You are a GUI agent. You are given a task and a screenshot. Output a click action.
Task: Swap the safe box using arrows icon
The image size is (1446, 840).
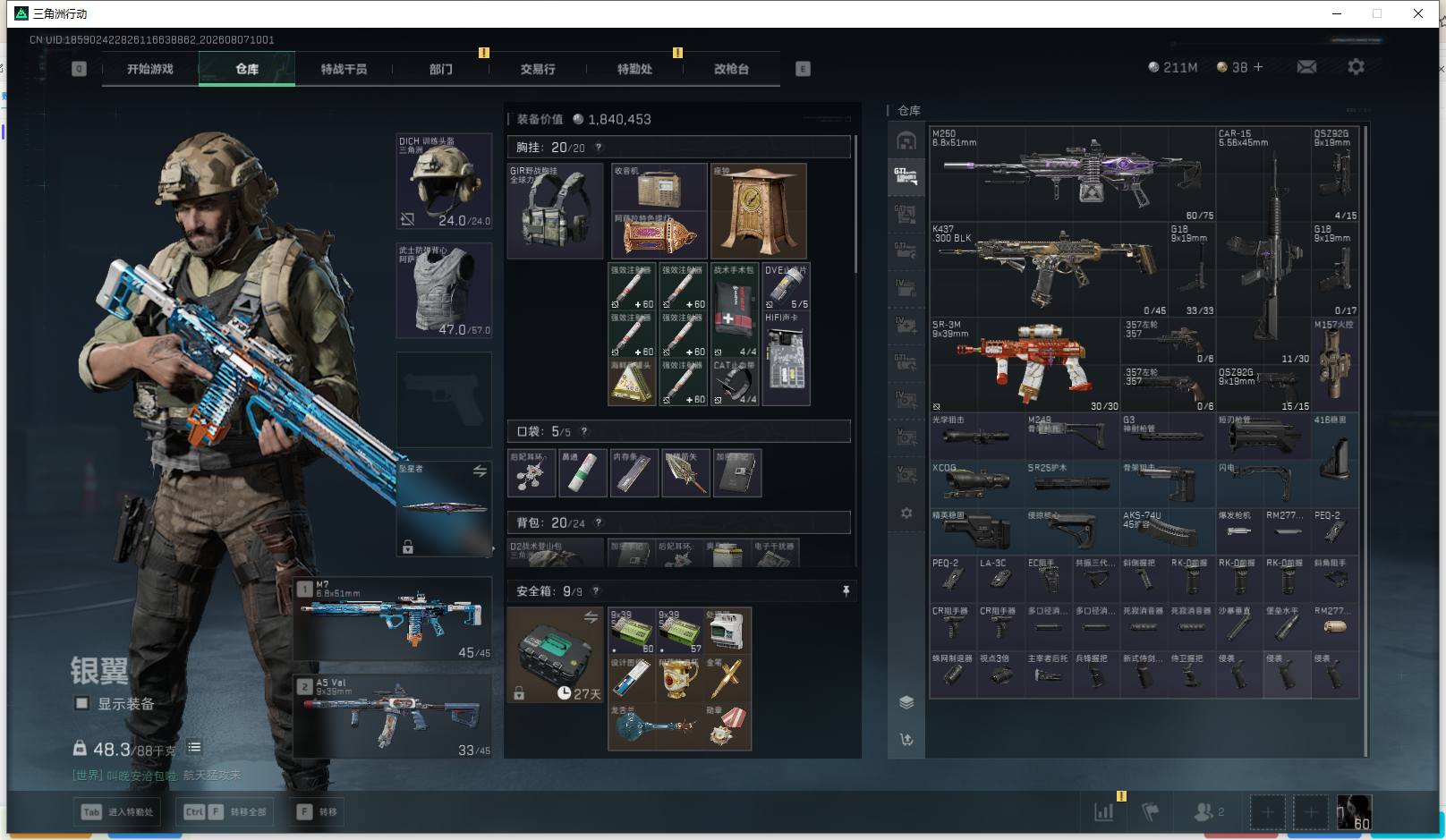(591, 617)
